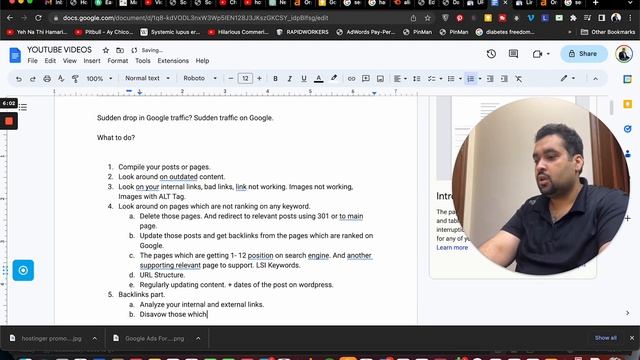Open the Format menu

[118, 61]
